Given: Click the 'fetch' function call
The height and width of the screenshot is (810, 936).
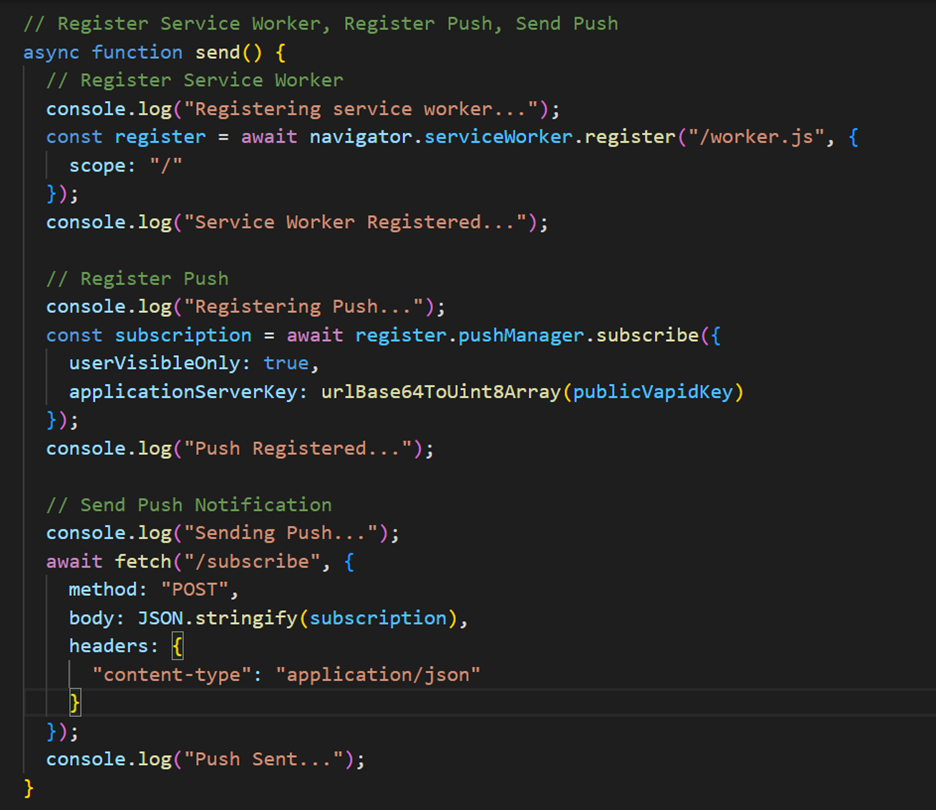Looking at the screenshot, I should click(143, 562).
